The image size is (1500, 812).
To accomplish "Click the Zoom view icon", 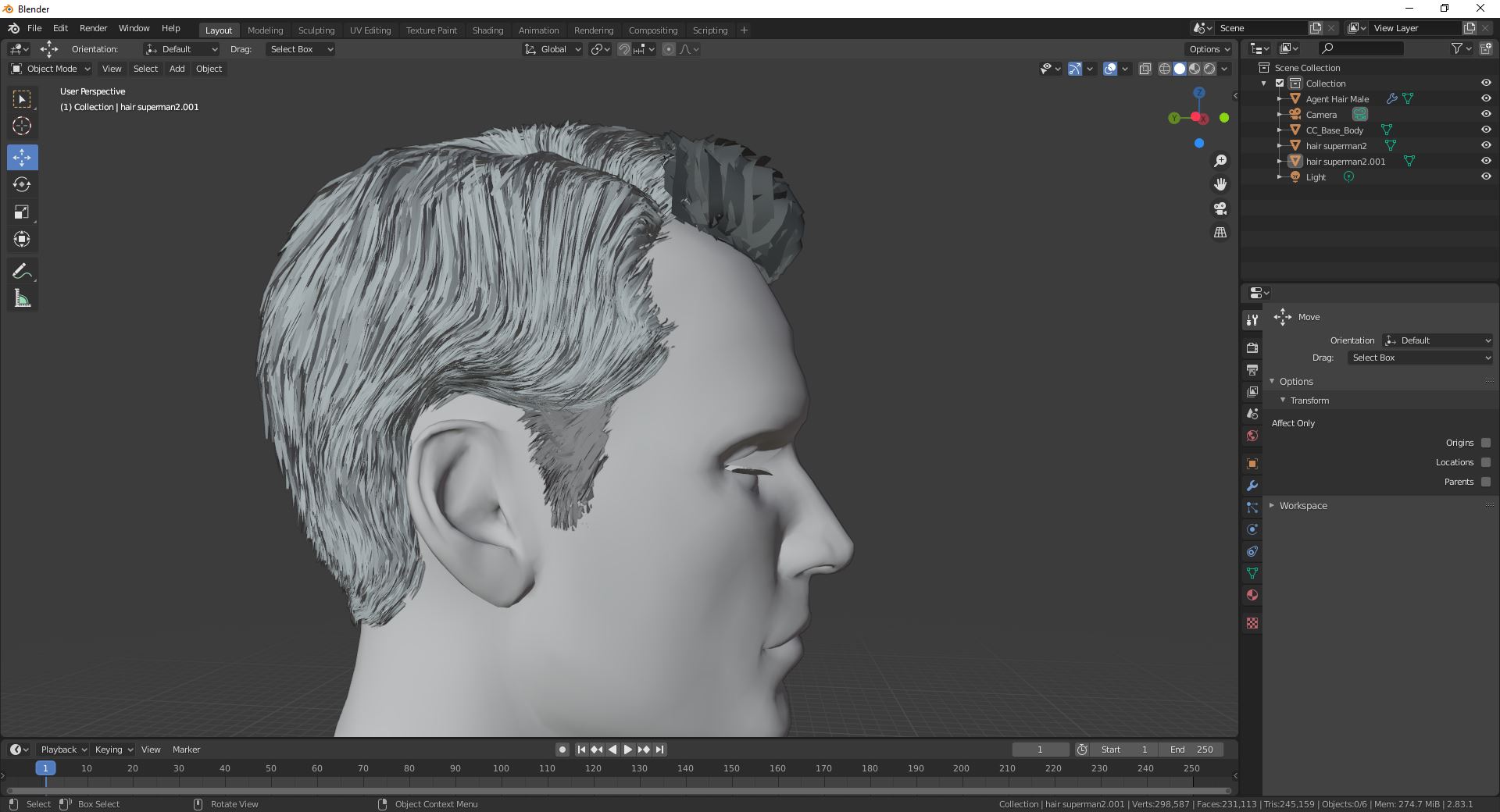I will [1220, 161].
